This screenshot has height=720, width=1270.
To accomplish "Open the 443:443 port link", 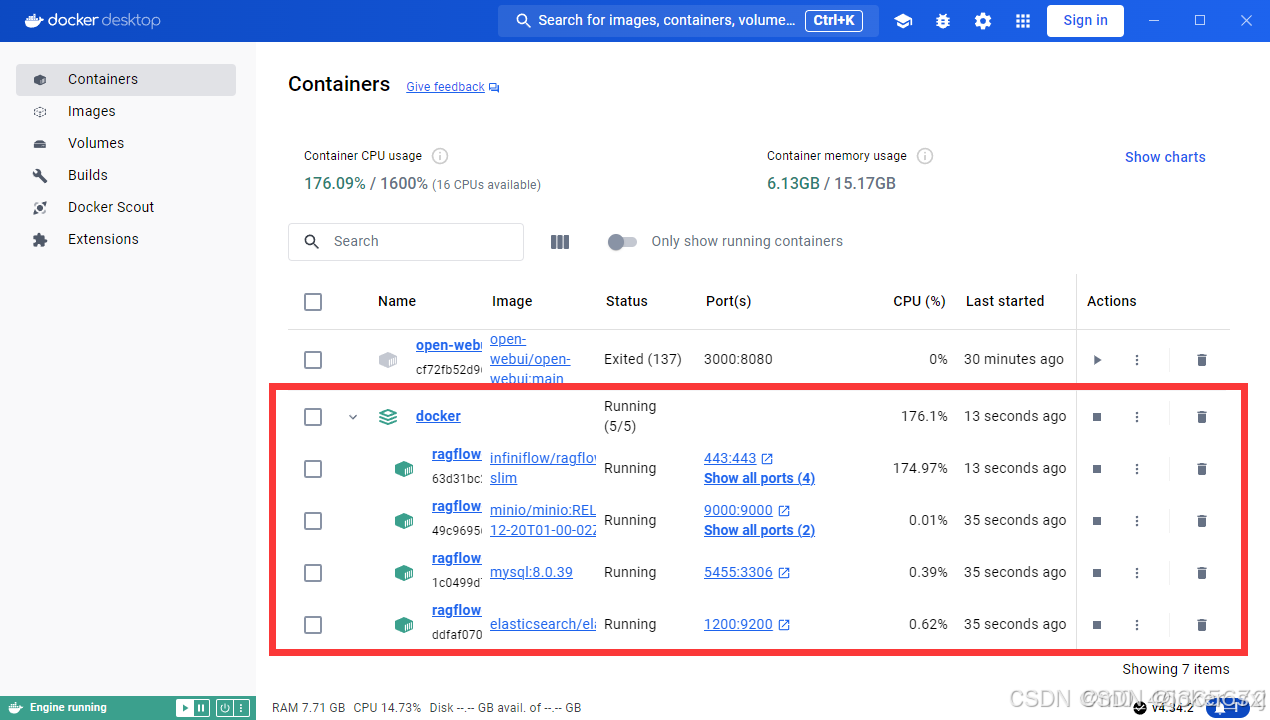I will point(738,459).
